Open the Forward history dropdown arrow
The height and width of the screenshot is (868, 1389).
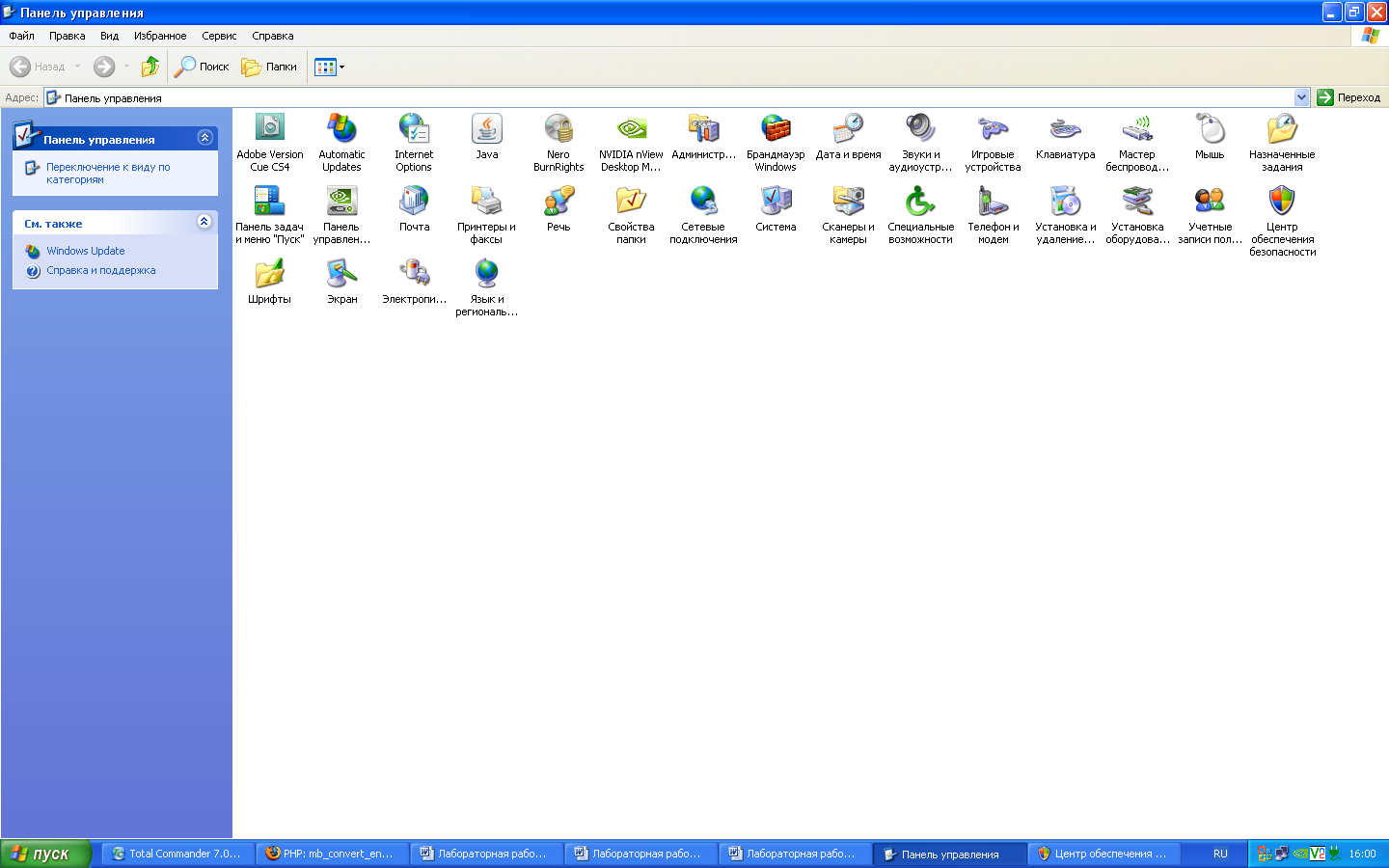pos(126,67)
